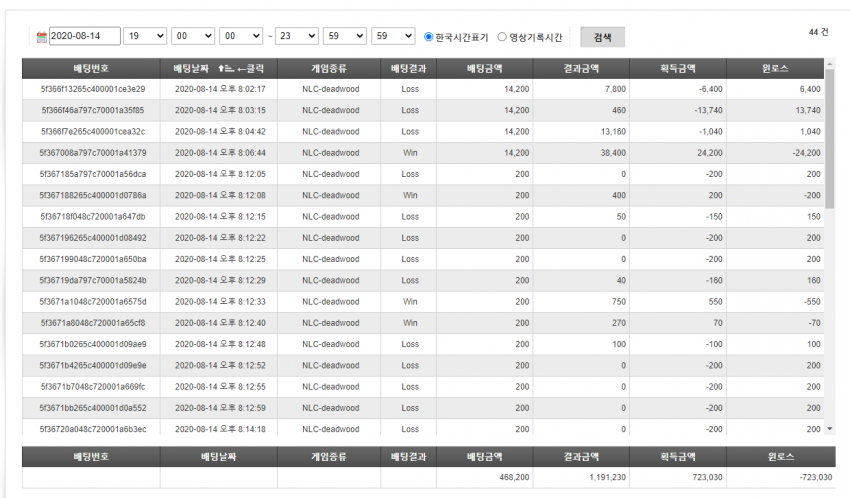The image size is (850, 498).
Task: Select betting ID 5f36719da797c70001a5824b
Action: (x=93, y=280)
